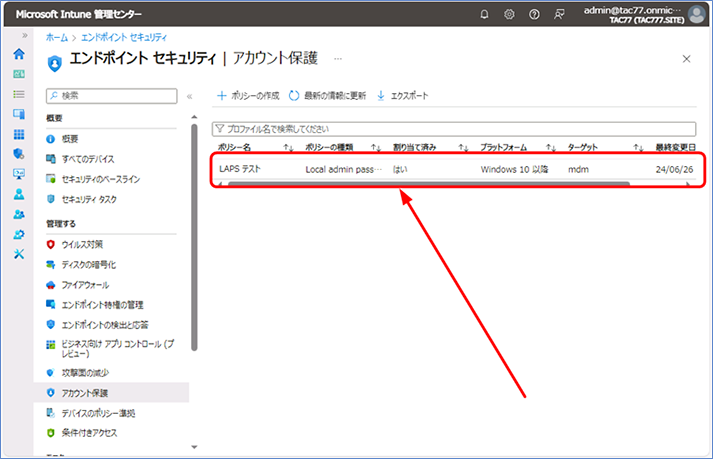
Task: Select アカウント保護 menu item
Action: tap(111, 393)
